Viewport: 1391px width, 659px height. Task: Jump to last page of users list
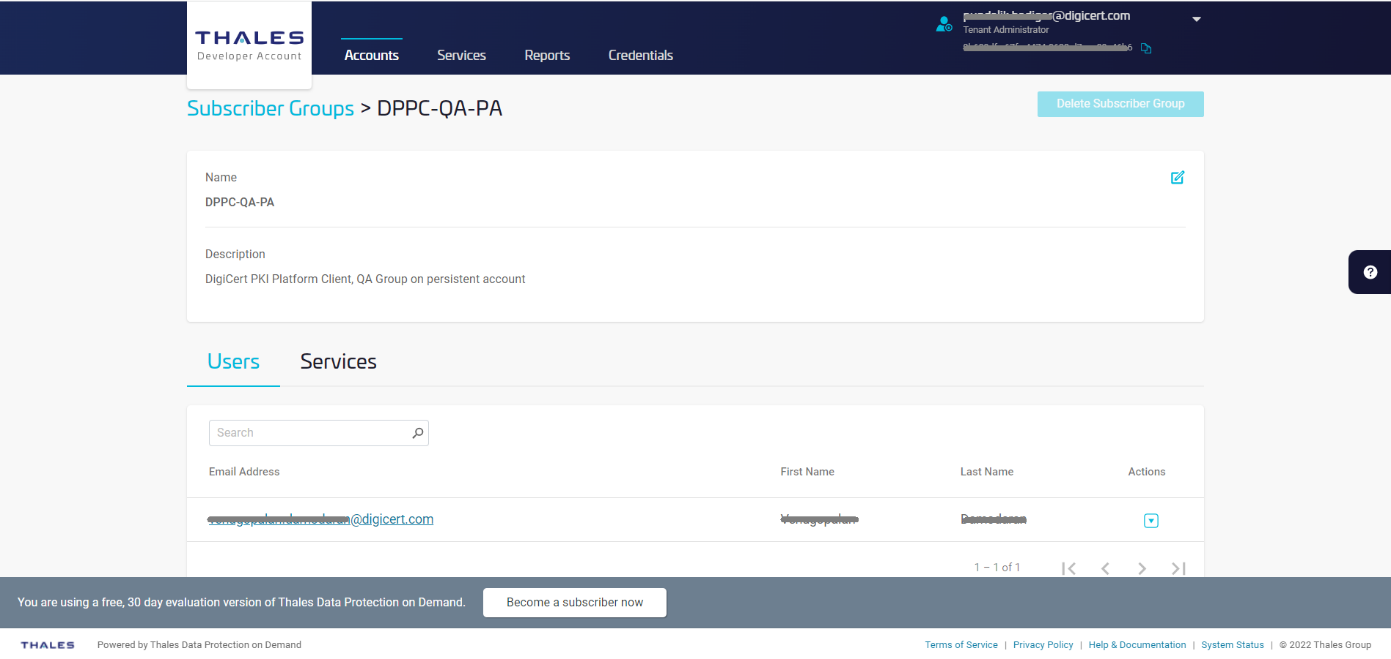(x=1178, y=568)
